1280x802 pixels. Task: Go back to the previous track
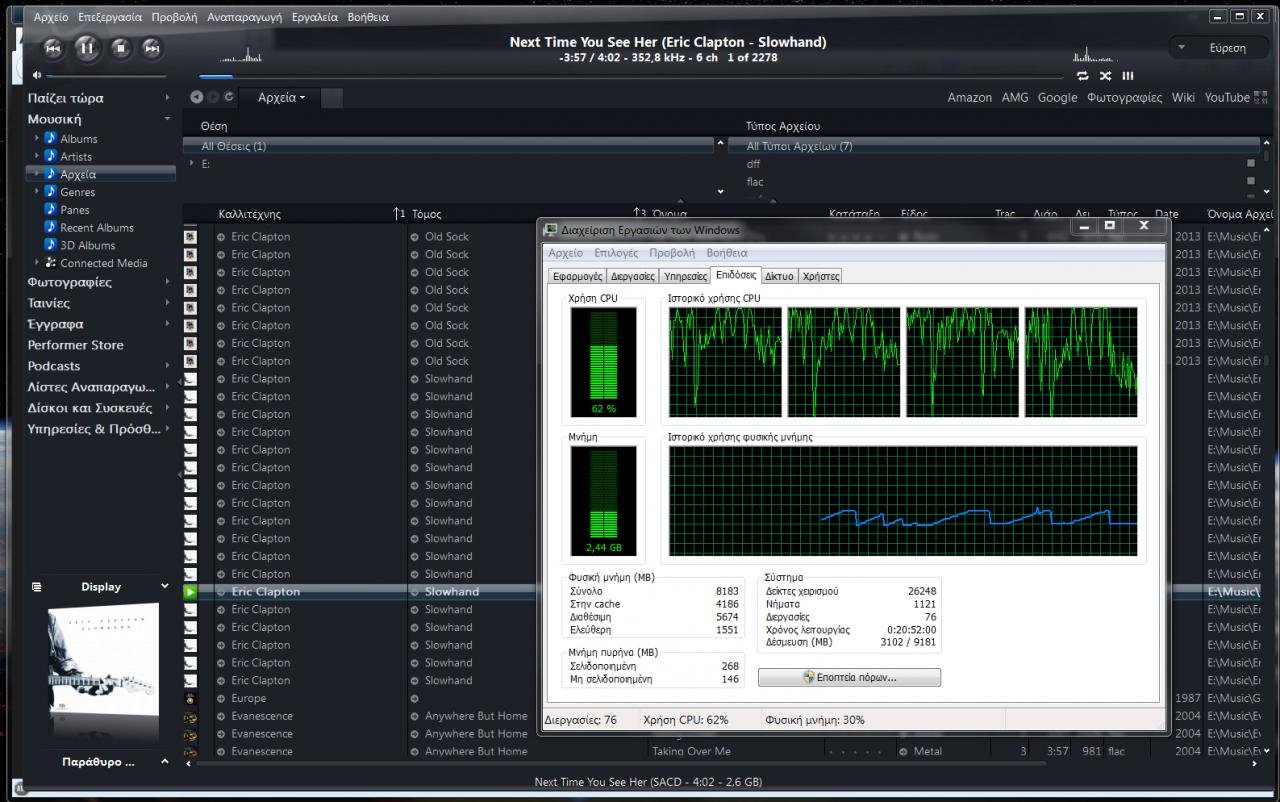[53, 47]
